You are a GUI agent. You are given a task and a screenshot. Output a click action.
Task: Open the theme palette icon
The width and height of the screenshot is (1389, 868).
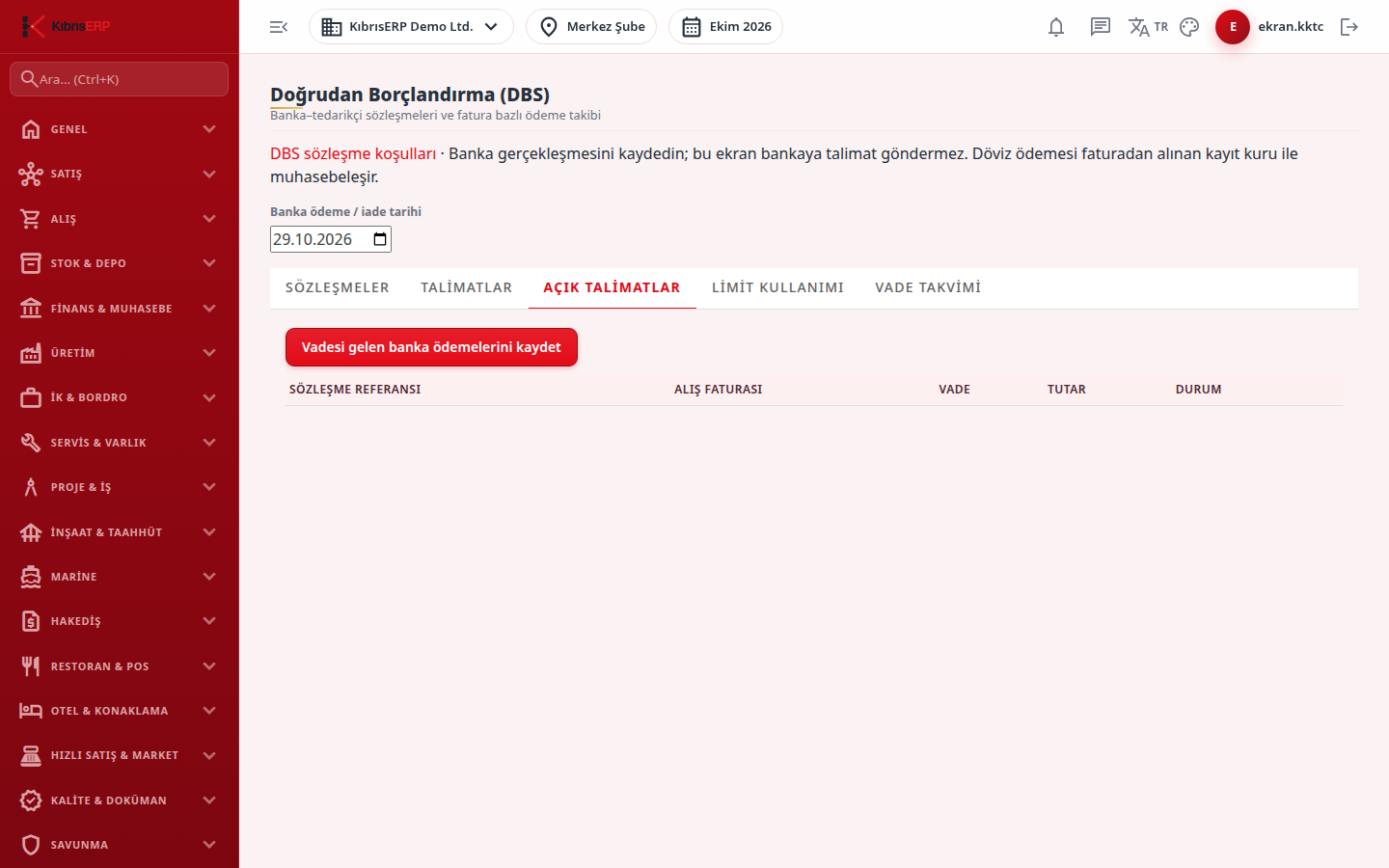(x=1189, y=27)
